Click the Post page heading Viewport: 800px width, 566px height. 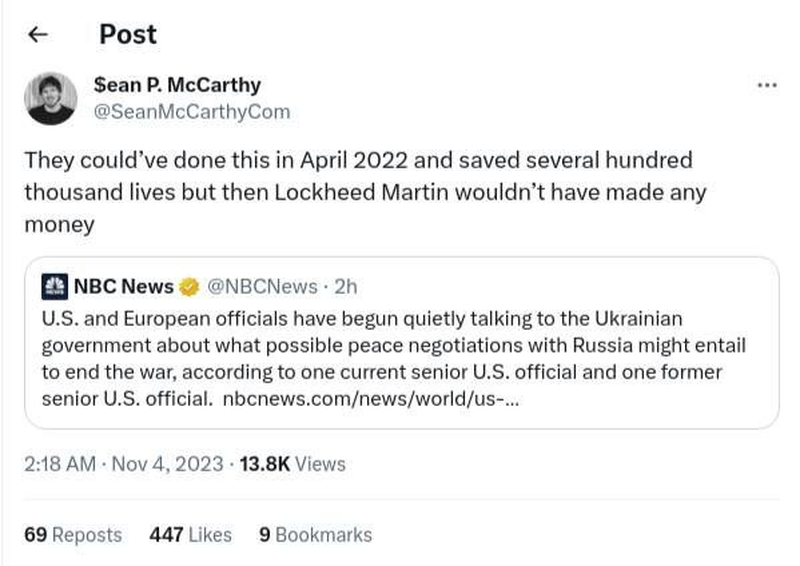128,35
